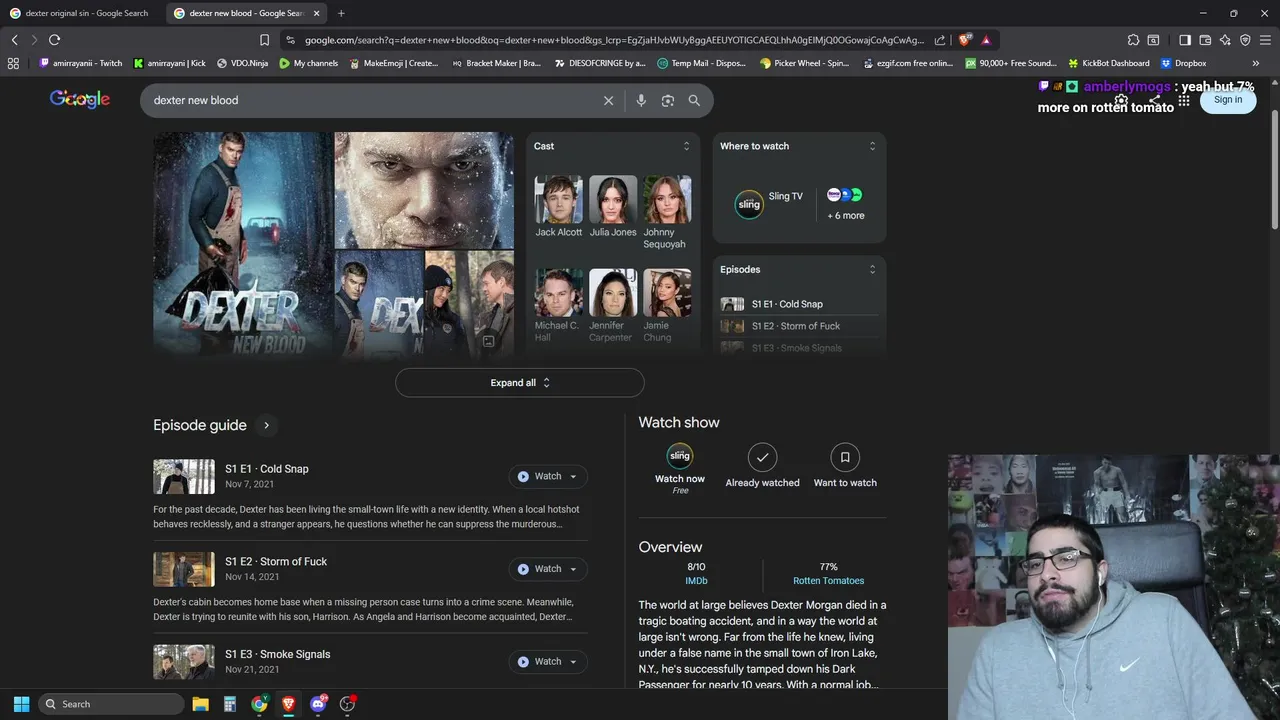Click the Sling icon under Watch now
The image size is (1280, 720).
tap(680, 456)
